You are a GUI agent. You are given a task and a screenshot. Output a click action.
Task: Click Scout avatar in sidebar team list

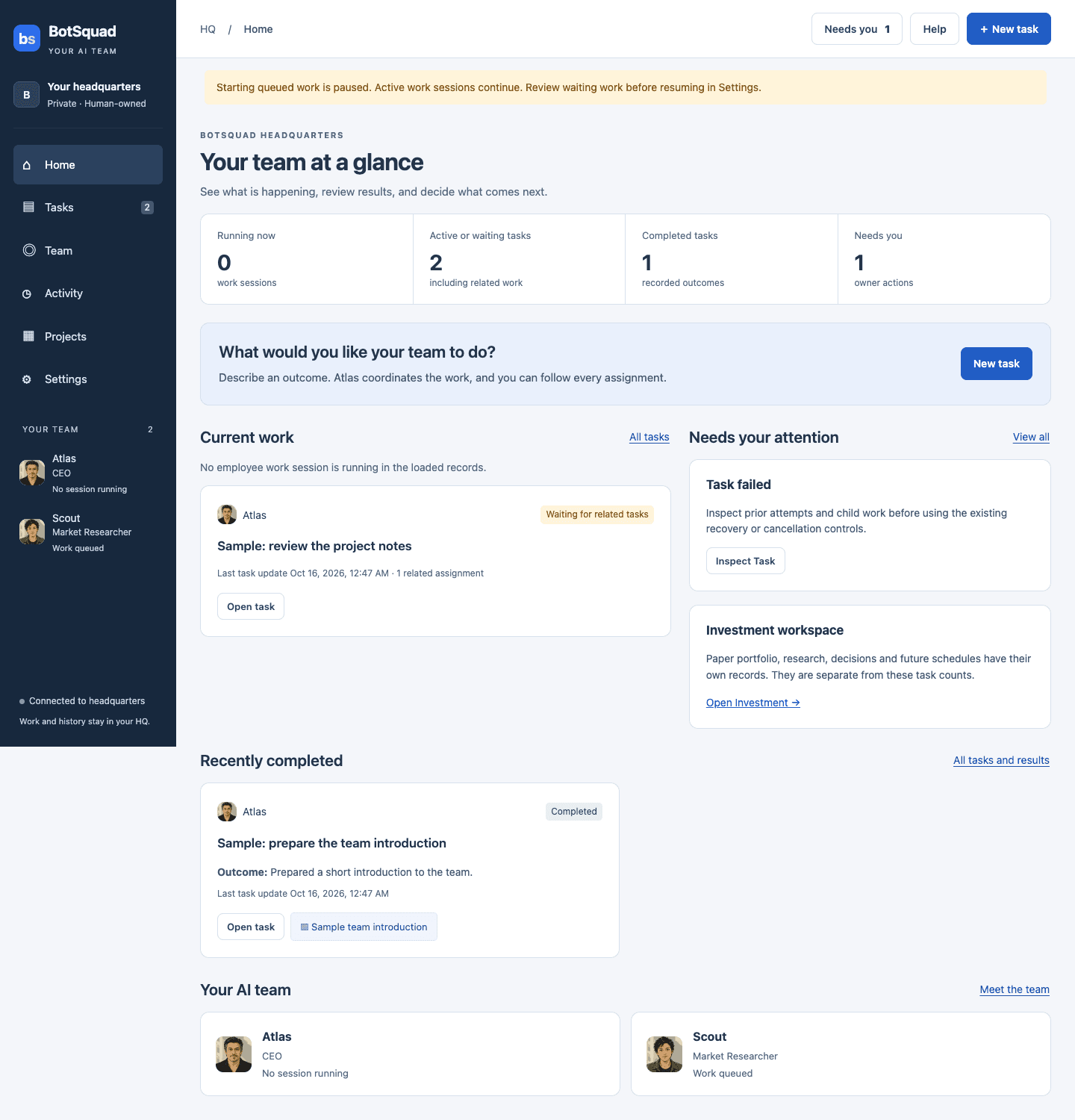[x=32, y=532]
